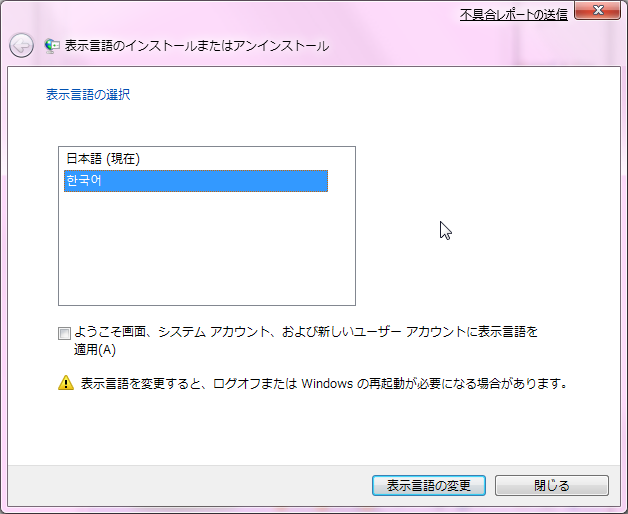The height and width of the screenshot is (514, 628).
Task: Open the 不具合レポートの送信 link
Action: [513, 14]
